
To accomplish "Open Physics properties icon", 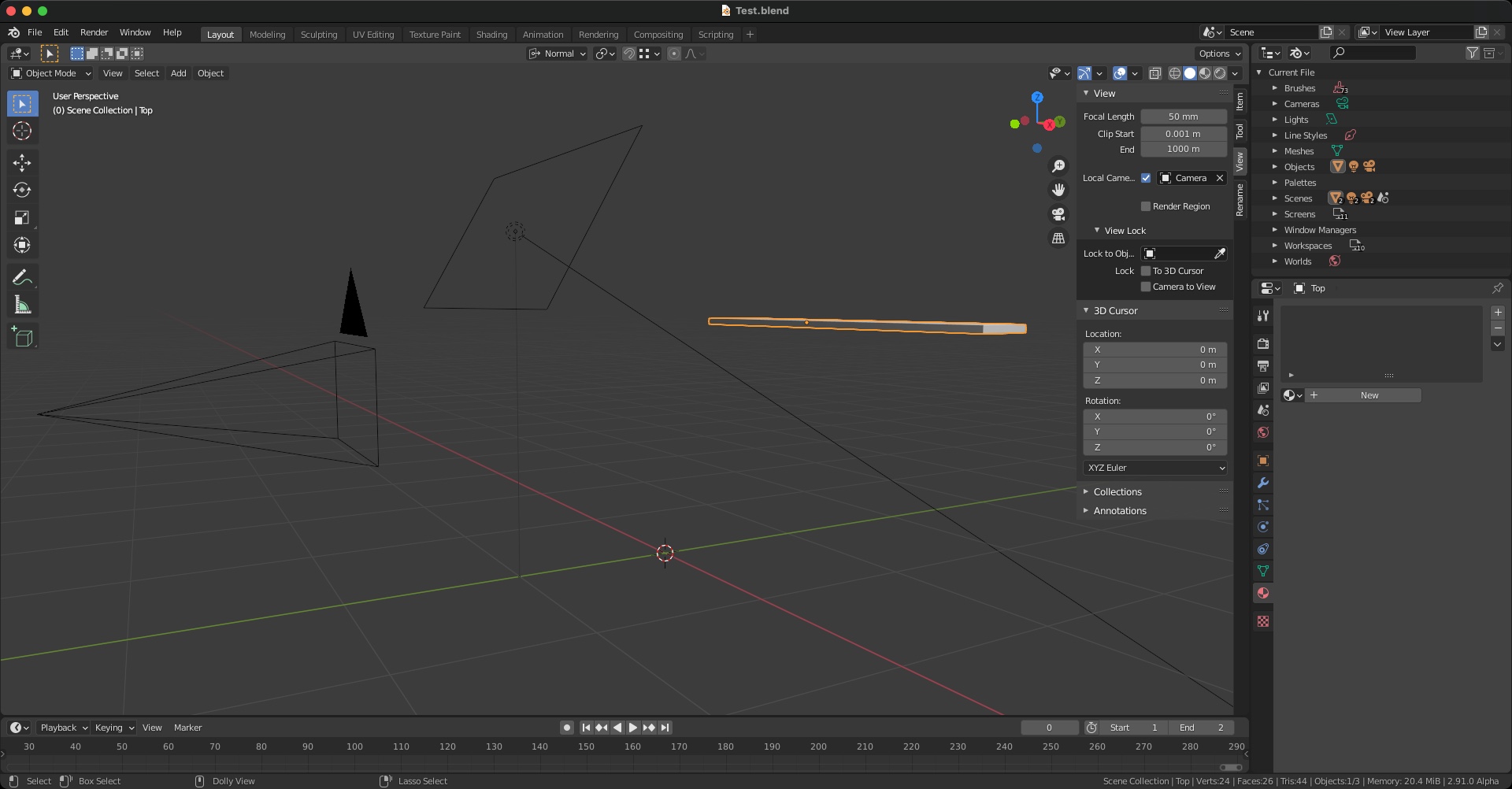I will click(x=1263, y=527).
